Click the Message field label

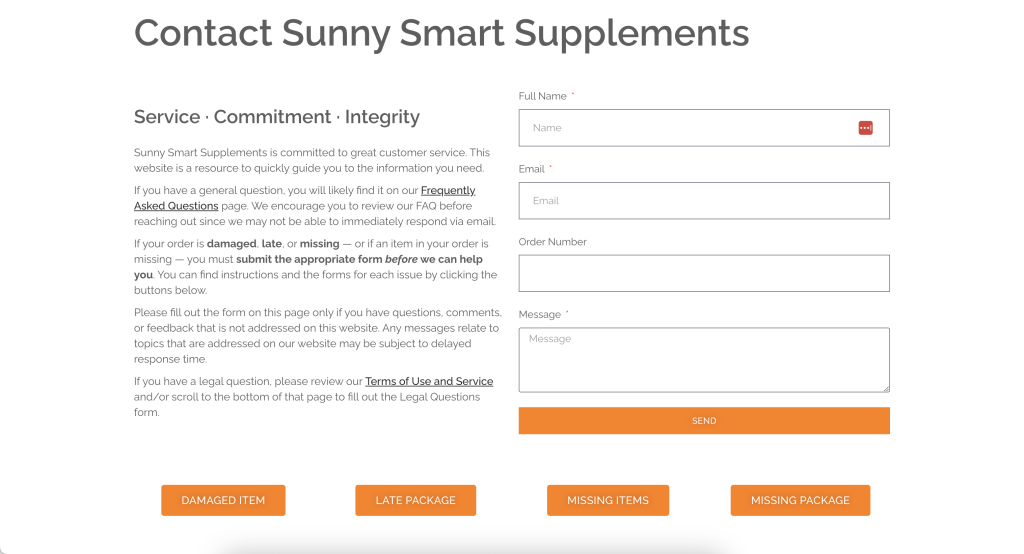coord(539,315)
